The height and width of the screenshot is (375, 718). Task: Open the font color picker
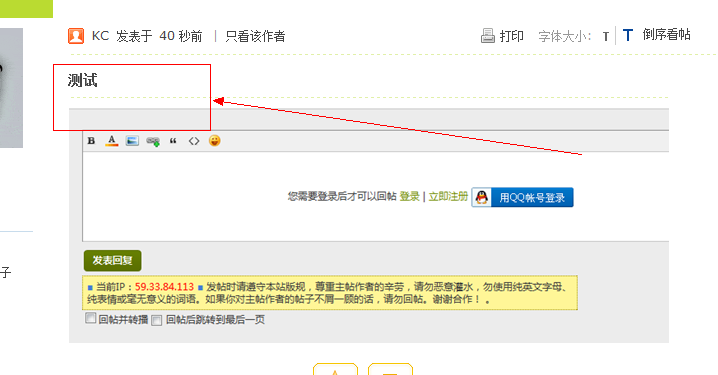coord(112,141)
